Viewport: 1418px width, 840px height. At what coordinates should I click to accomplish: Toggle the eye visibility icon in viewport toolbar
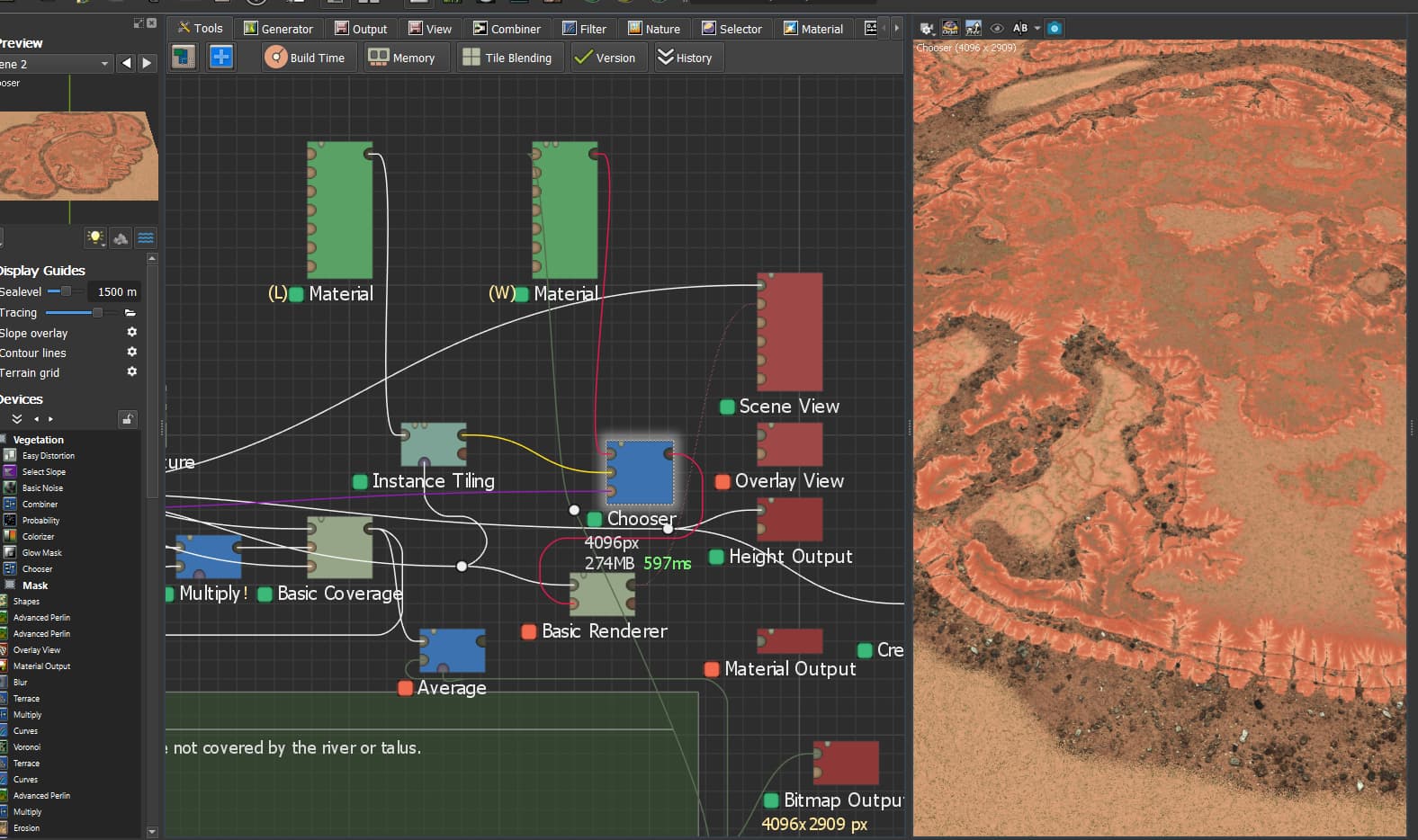[997, 29]
